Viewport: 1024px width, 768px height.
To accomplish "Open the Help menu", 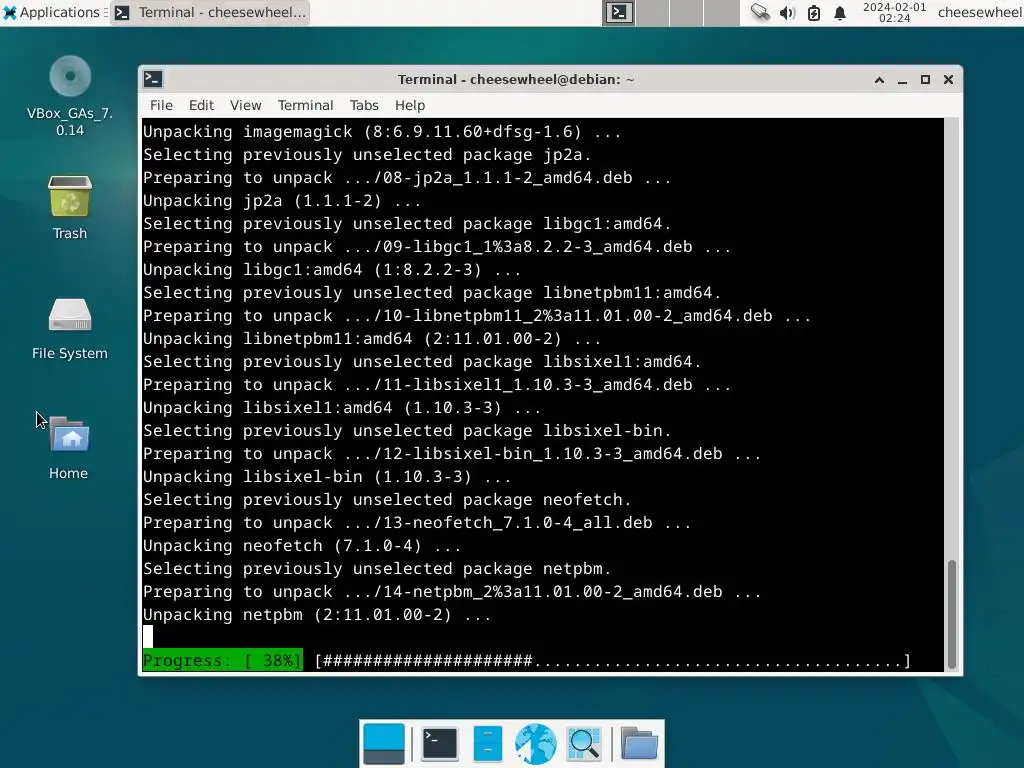I will (409, 105).
